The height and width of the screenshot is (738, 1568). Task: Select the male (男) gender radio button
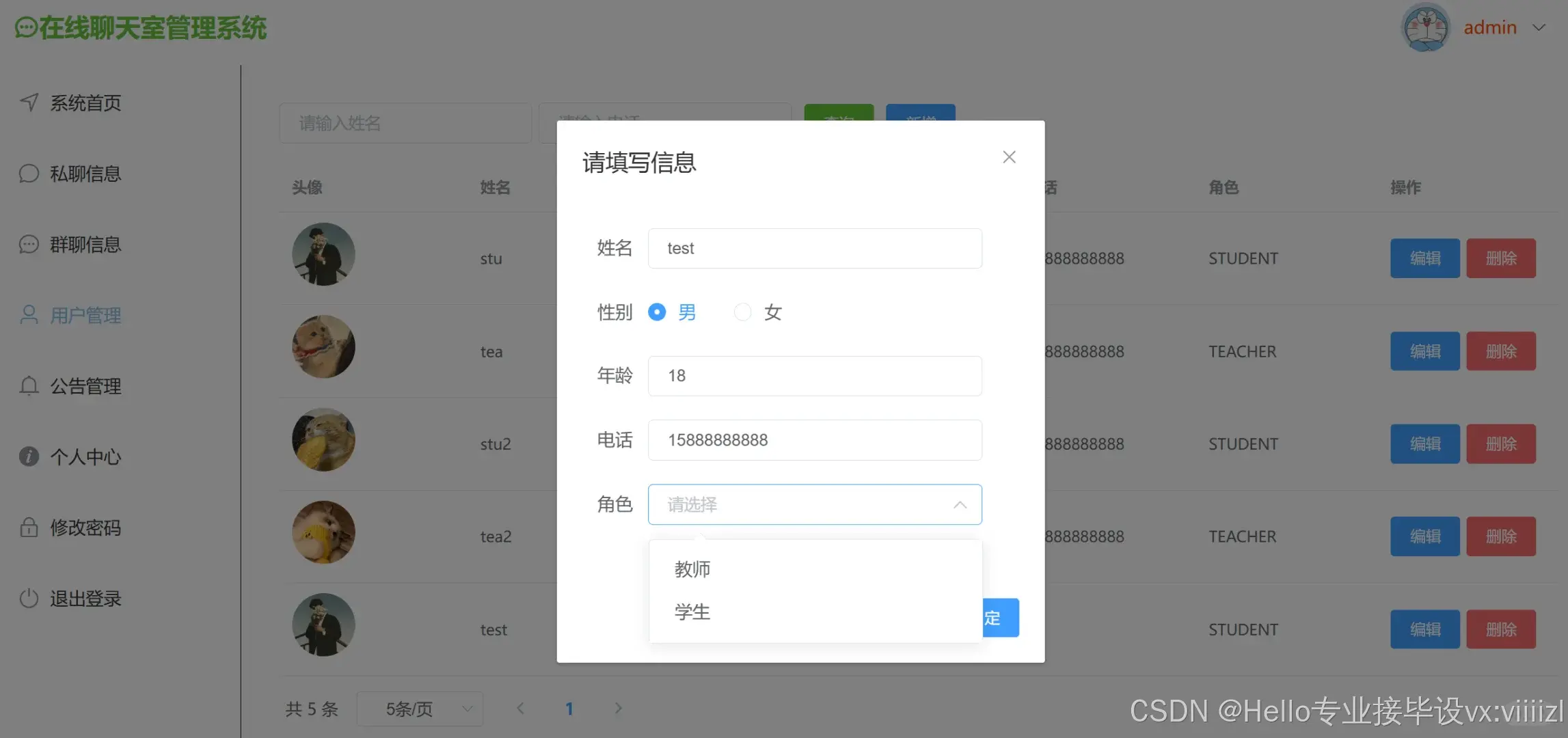coord(657,312)
